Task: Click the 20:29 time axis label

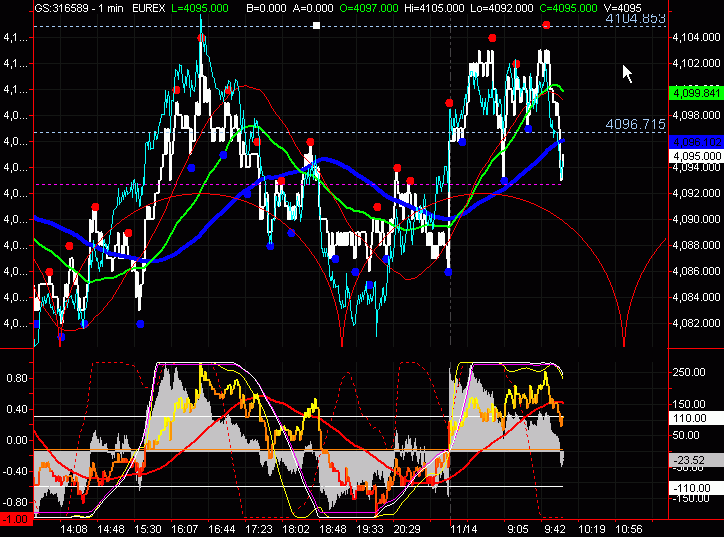Action: (x=407, y=530)
